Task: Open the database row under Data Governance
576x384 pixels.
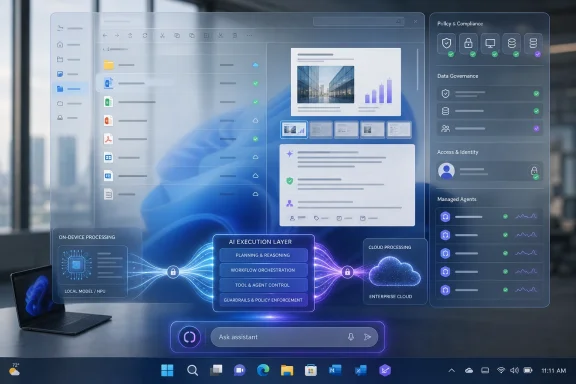Action: point(490,111)
